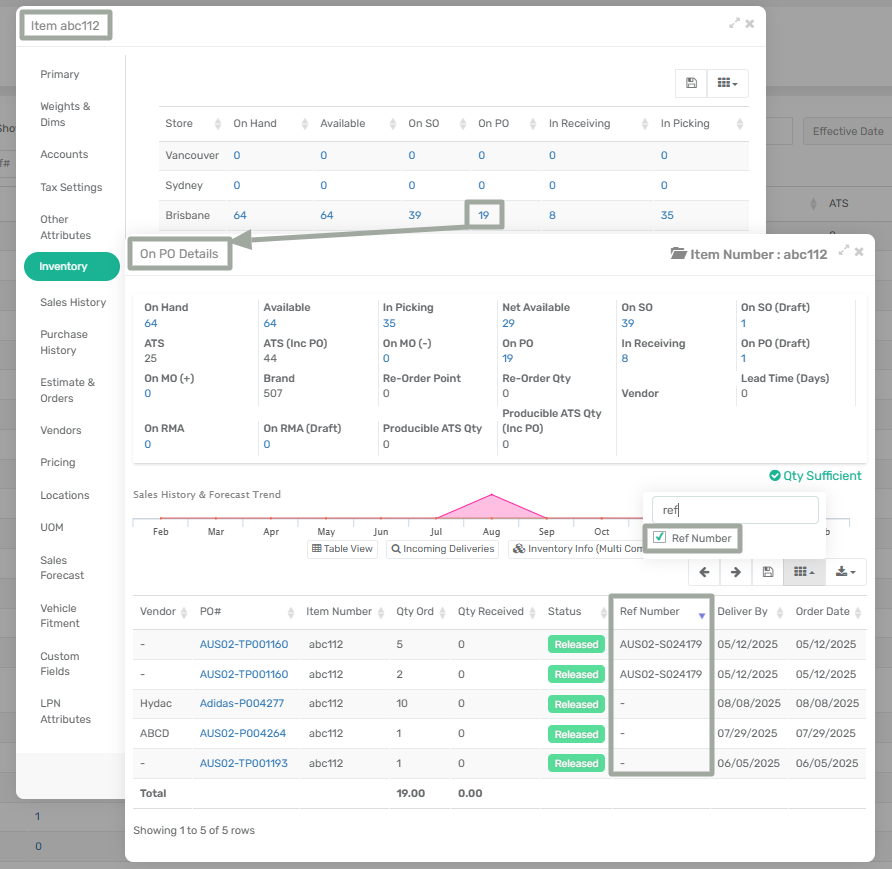892x869 pixels.
Task: Switch to the Pricing tab
Action: pos(58,462)
